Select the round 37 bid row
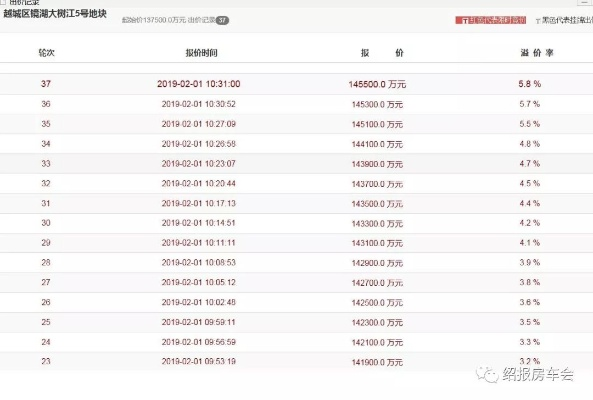The height and width of the screenshot is (400, 593). (x=296, y=84)
